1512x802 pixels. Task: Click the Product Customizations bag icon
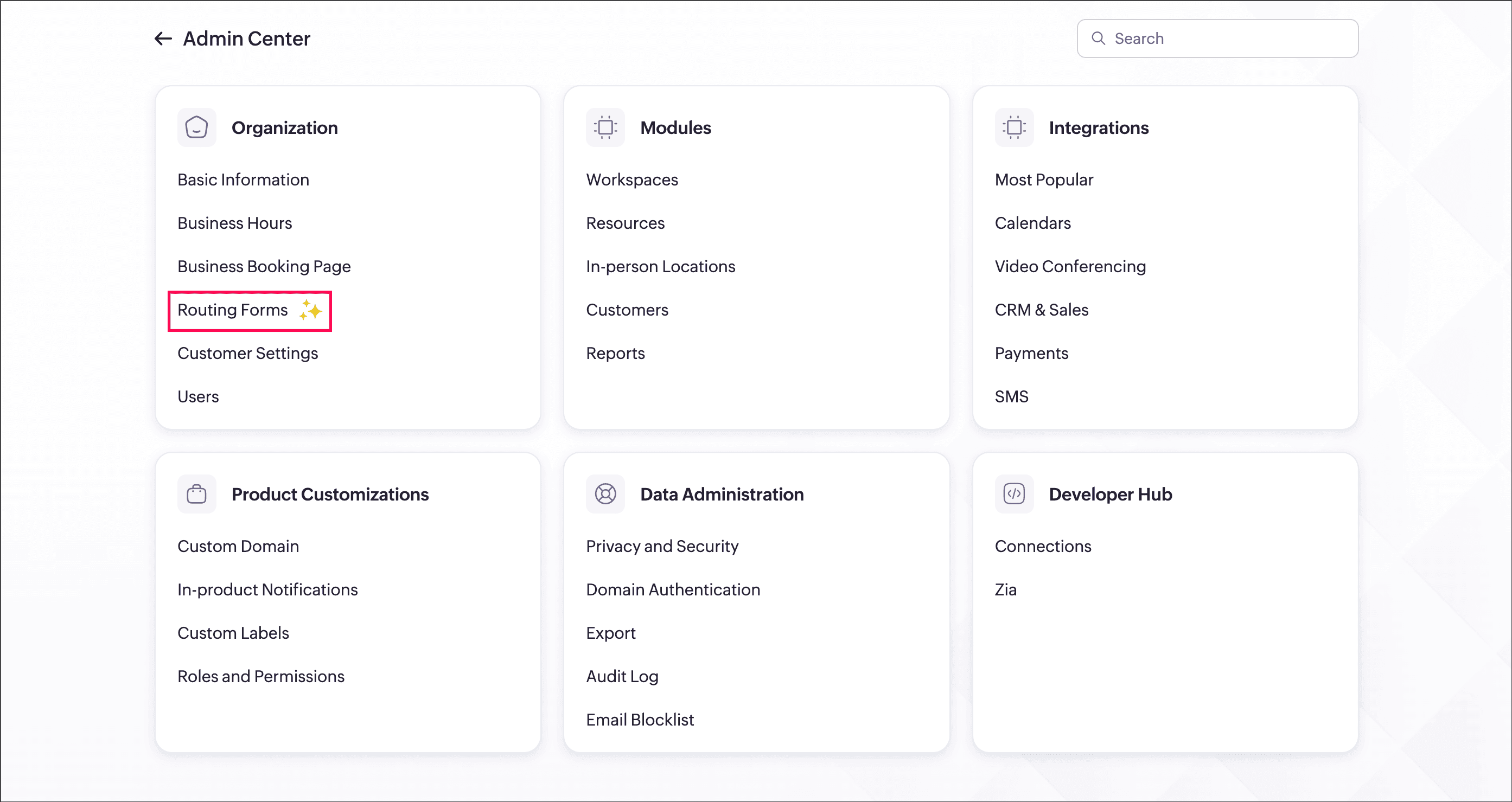click(x=196, y=494)
